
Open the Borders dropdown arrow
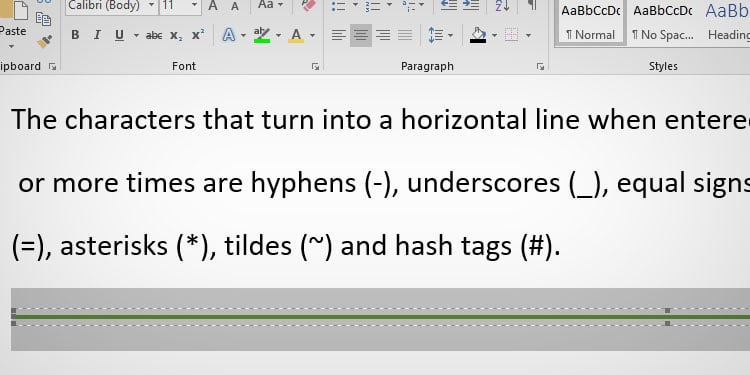tap(528, 35)
